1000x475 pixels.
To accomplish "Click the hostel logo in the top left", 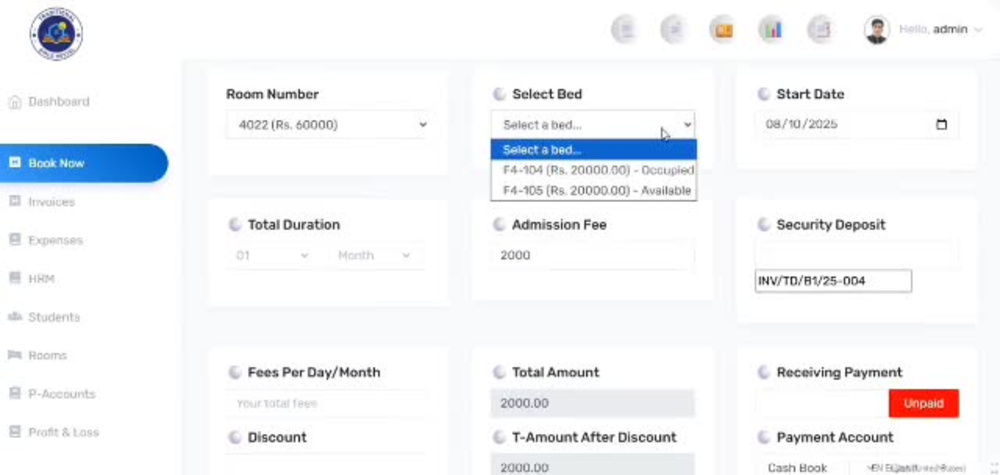I will click(x=56, y=34).
